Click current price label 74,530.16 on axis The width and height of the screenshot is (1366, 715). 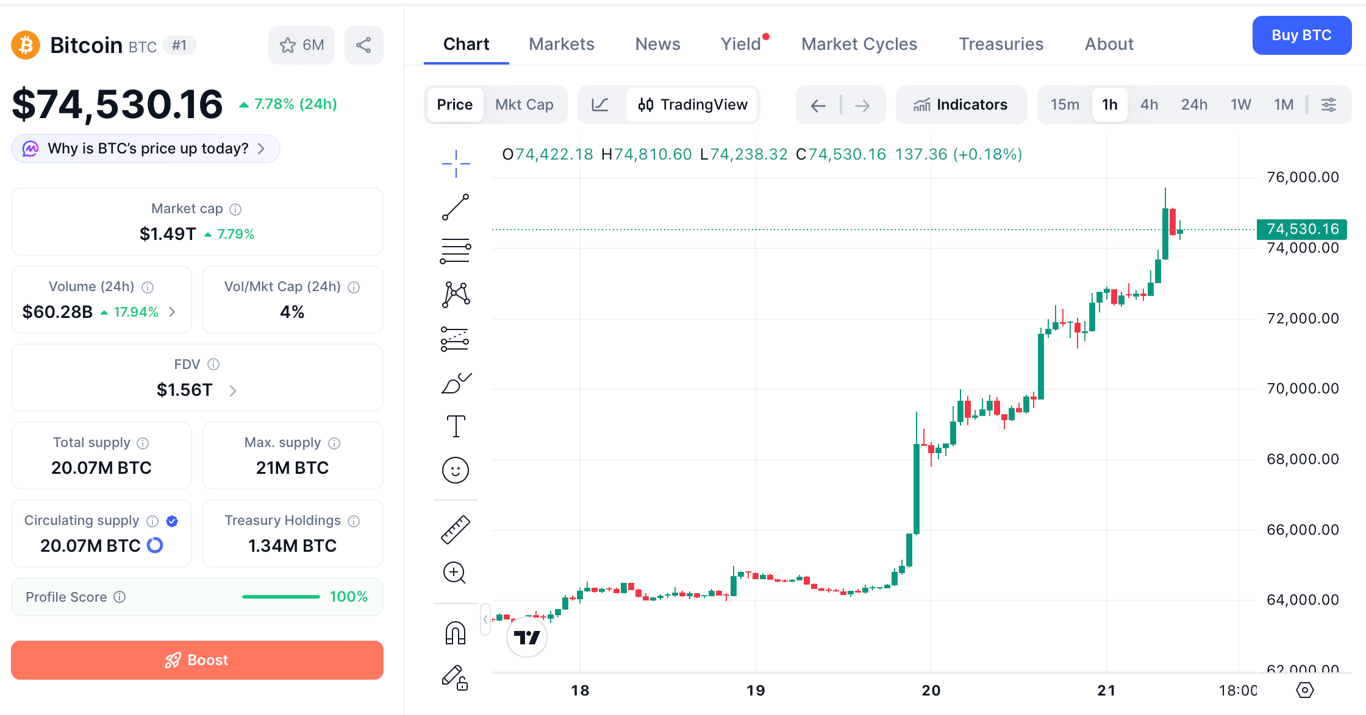pos(1302,229)
